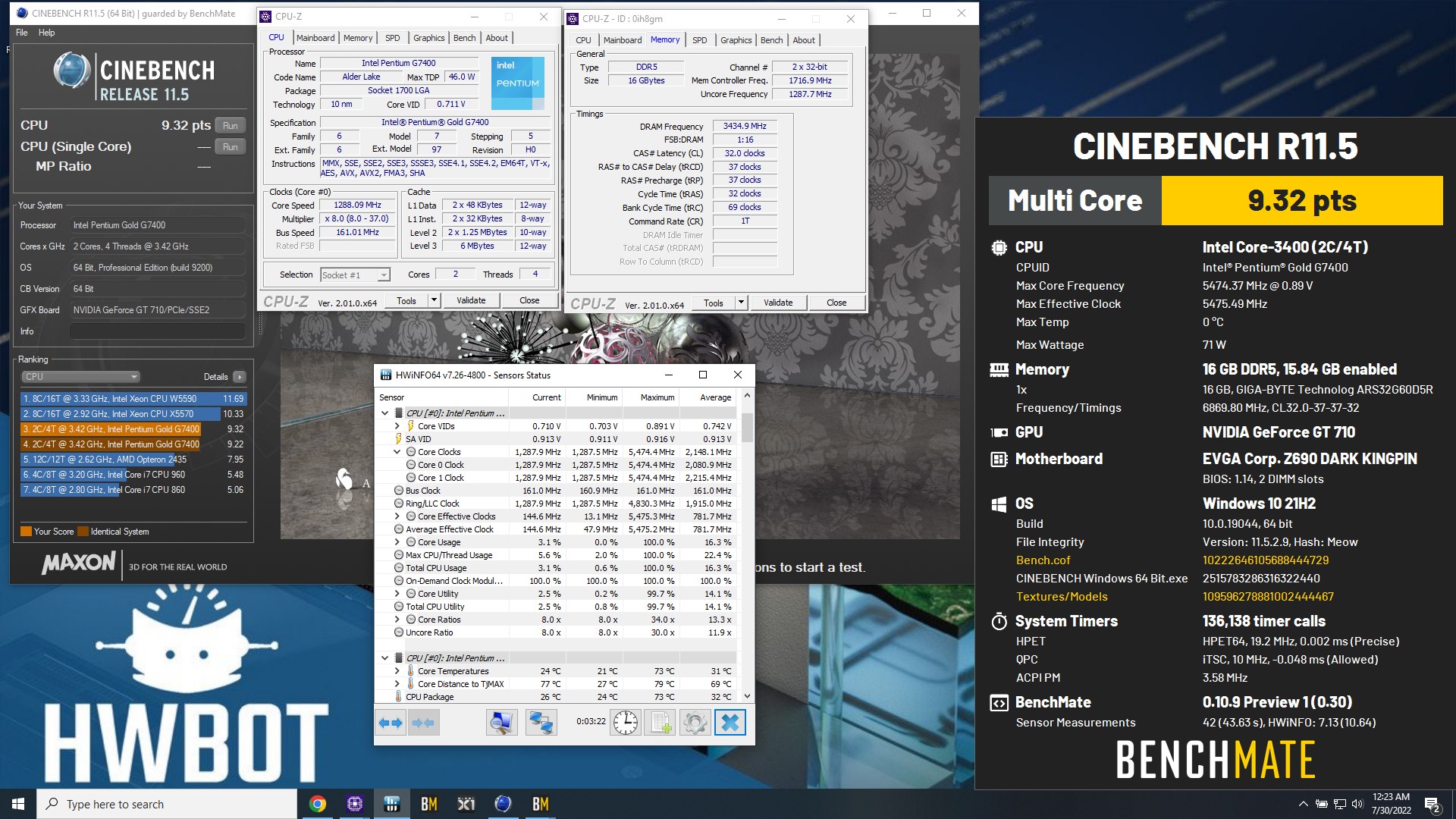Screen dimensions: 1456x819
Task: Collapse the Core Clocks row
Action: pos(397,452)
